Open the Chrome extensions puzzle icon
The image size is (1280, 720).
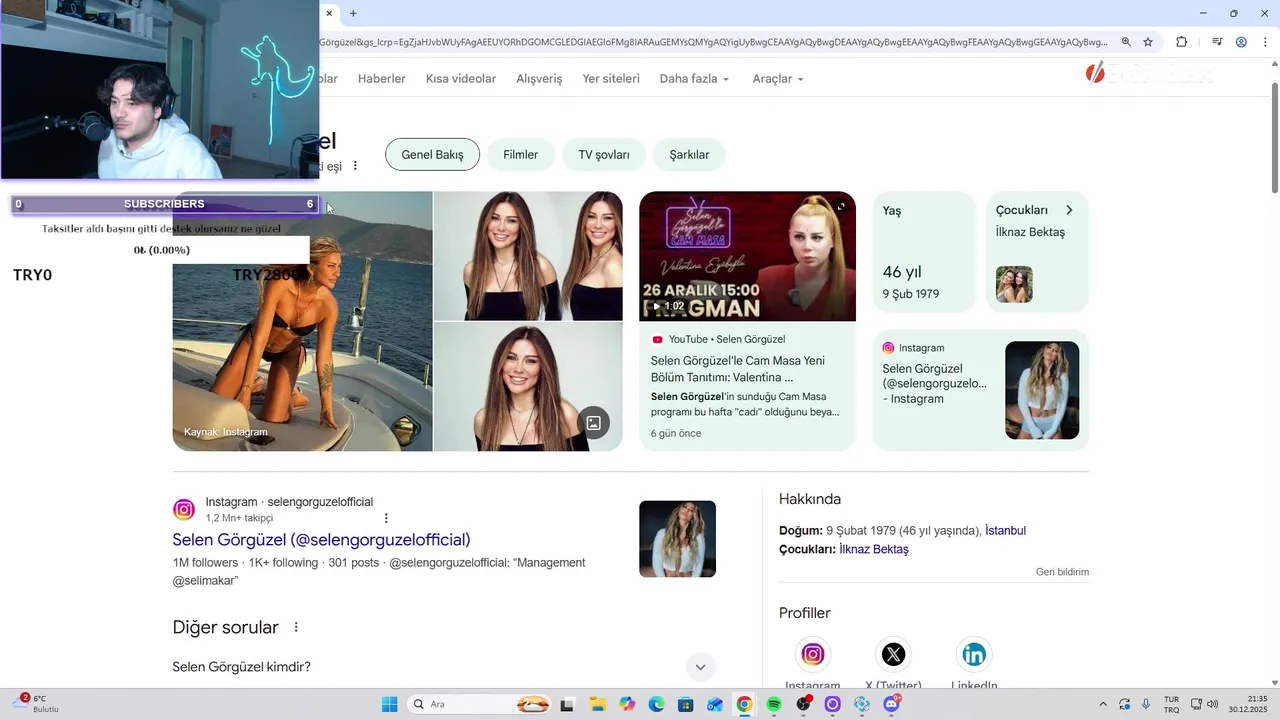point(1182,42)
